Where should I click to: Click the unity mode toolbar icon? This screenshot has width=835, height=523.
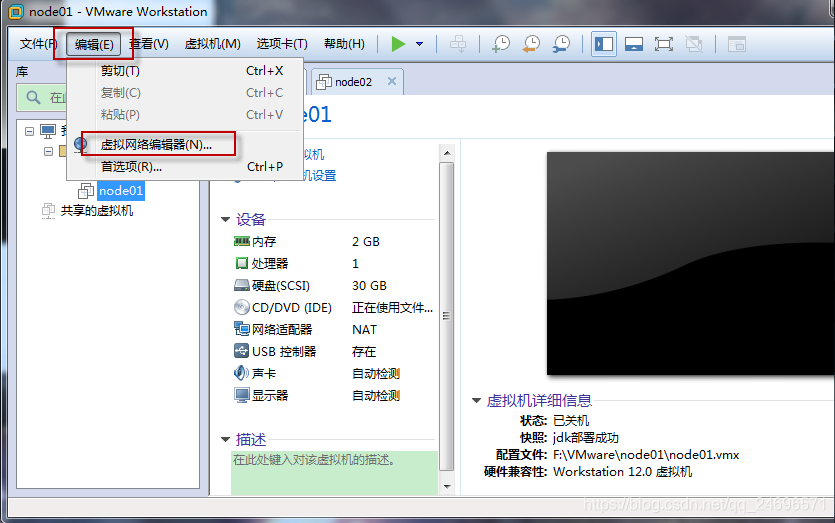[694, 44]
